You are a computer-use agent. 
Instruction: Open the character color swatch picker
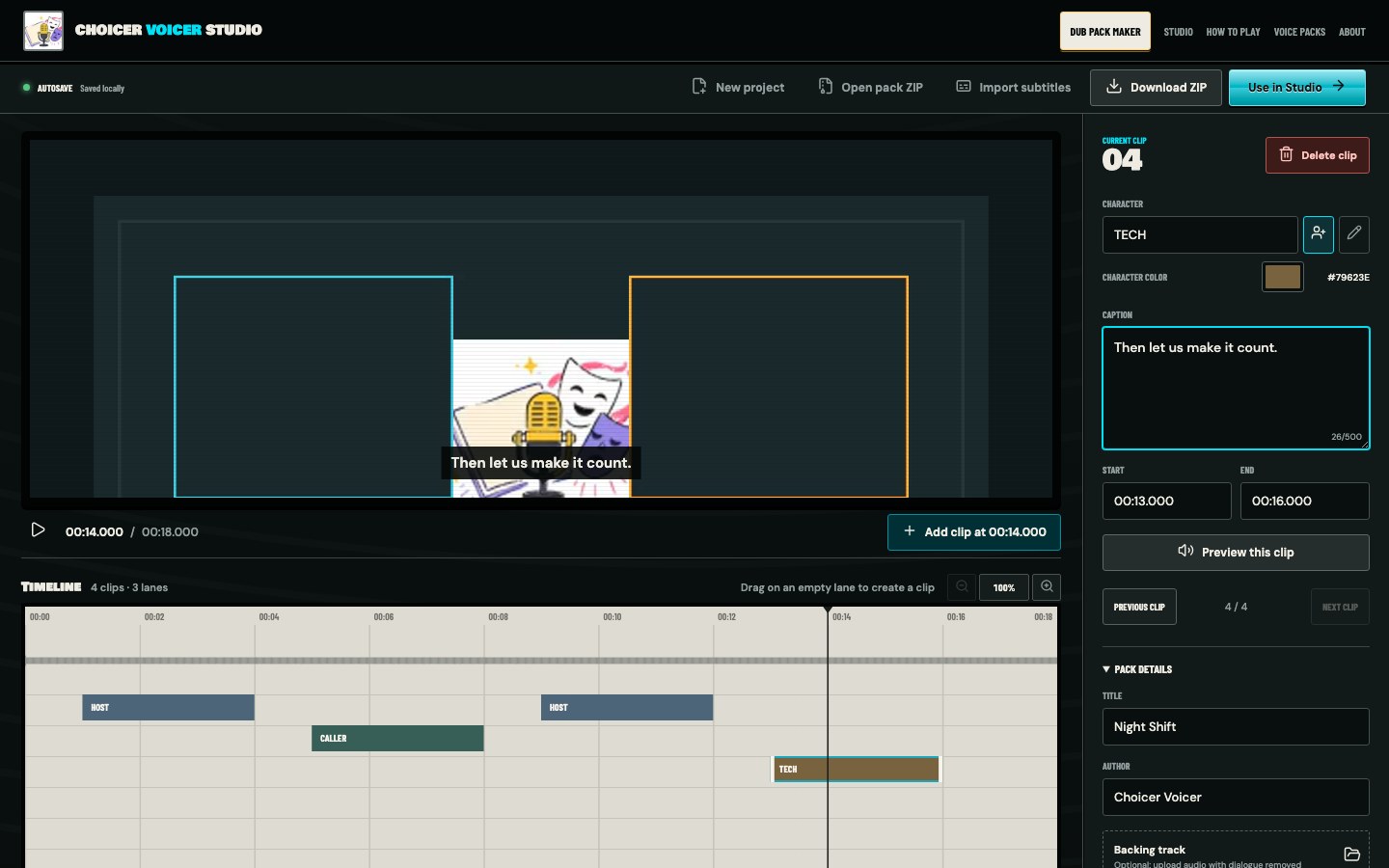coord(1282,277)
